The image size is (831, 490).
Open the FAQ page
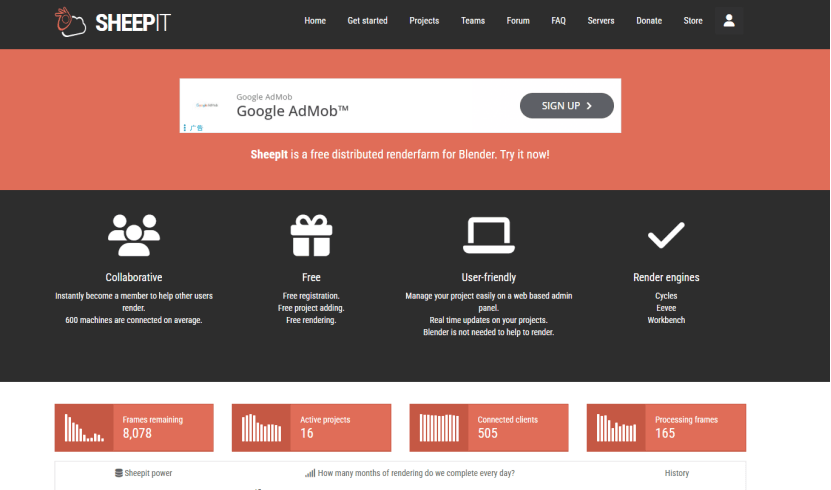point(558,21)
